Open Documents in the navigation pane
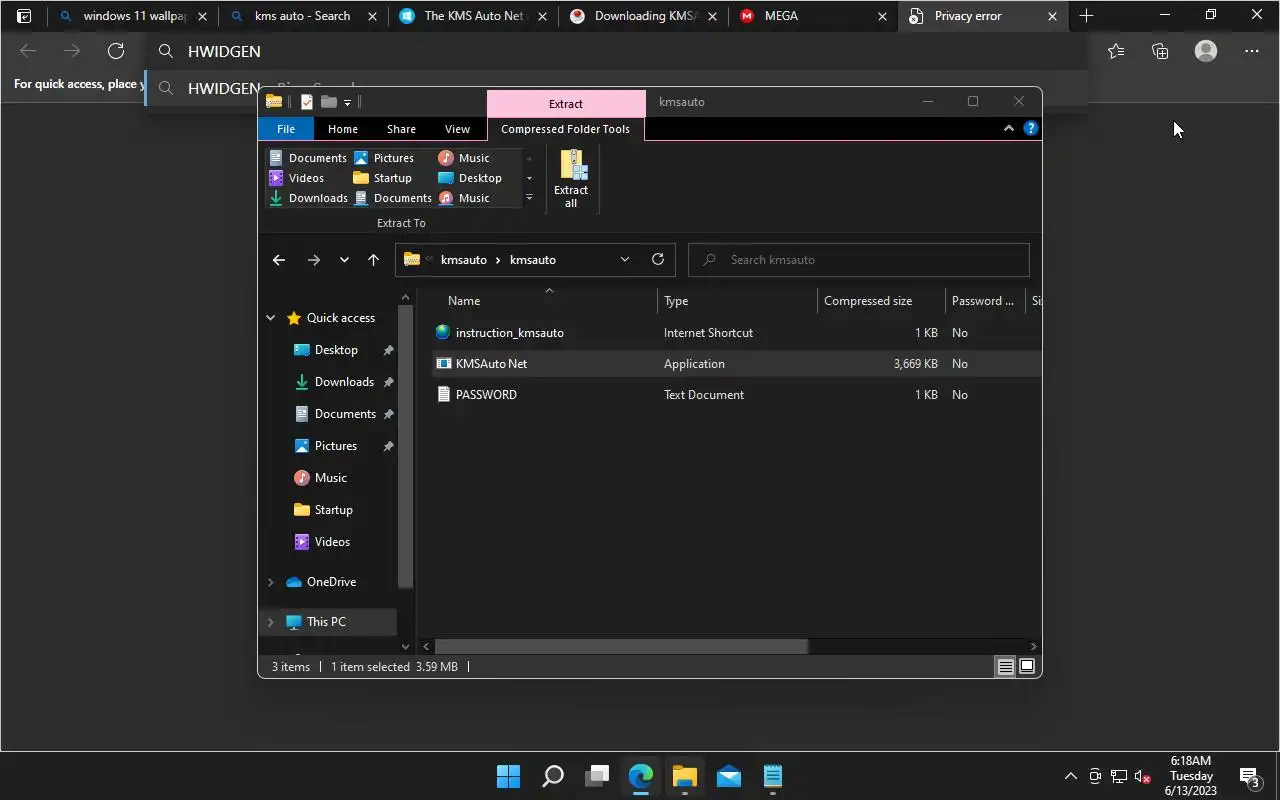This screenshot has height=800, width=1280. [x=345, y=414]
